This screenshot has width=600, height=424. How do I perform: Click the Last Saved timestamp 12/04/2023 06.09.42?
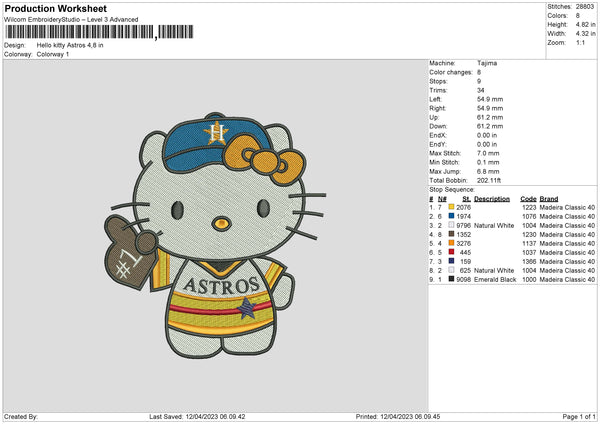pyautogui.click(x=215, y=417)
